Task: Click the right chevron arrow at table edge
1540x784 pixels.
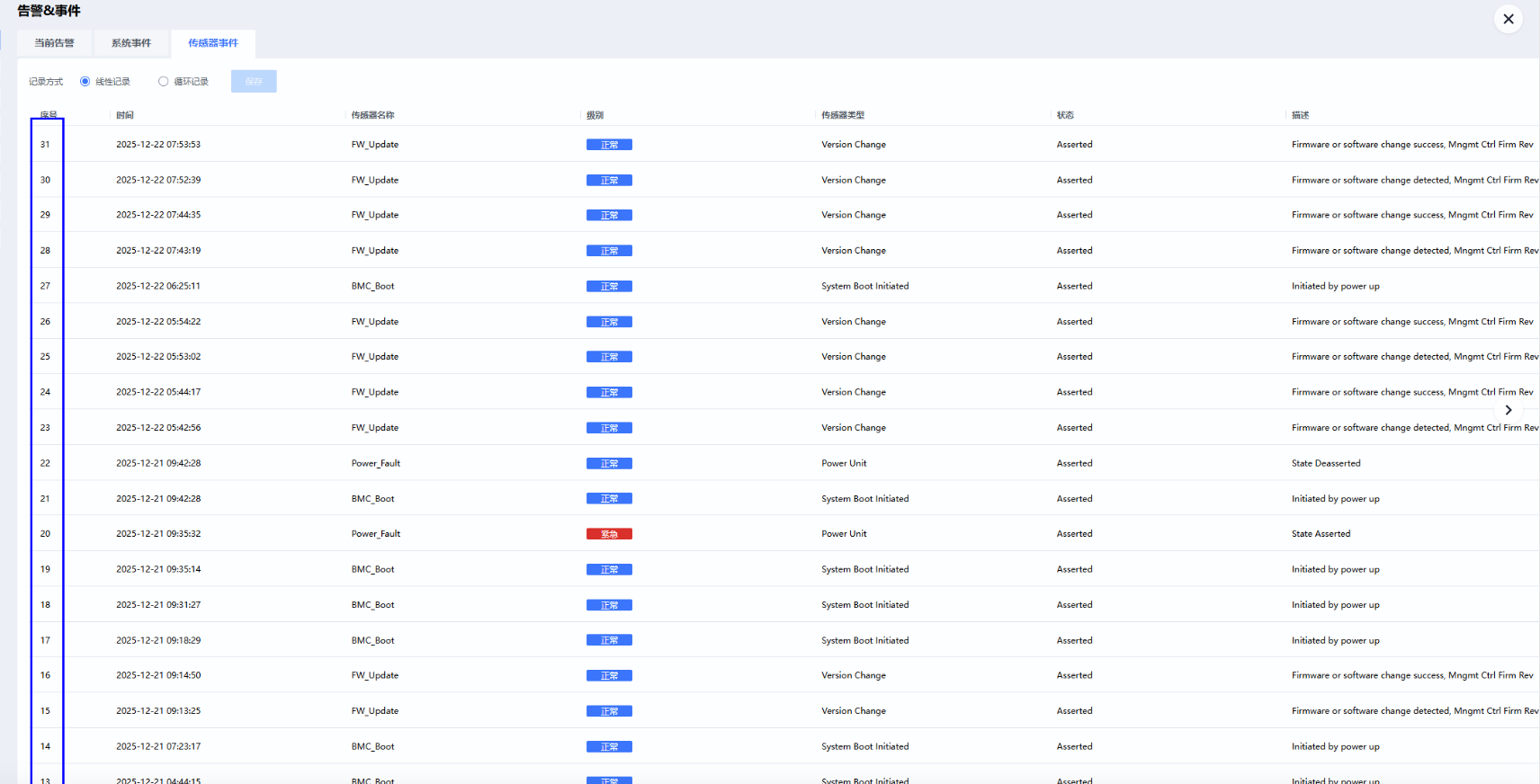Action: [1509, 410]
